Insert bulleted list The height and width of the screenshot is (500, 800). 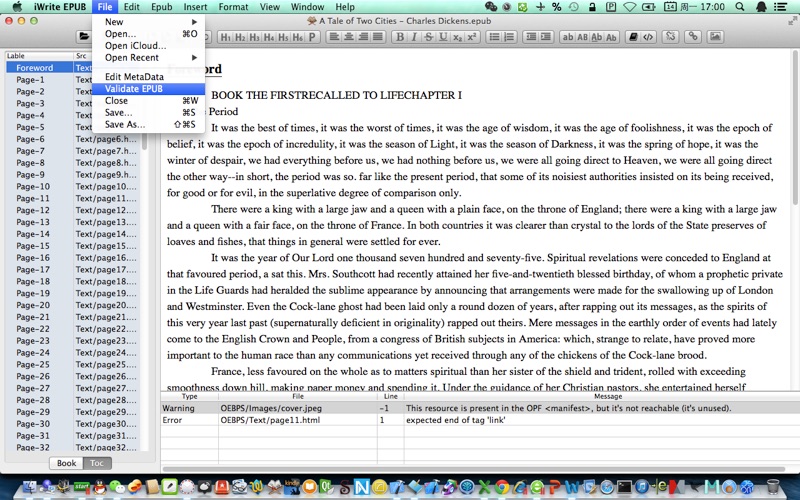coord(494,37)
